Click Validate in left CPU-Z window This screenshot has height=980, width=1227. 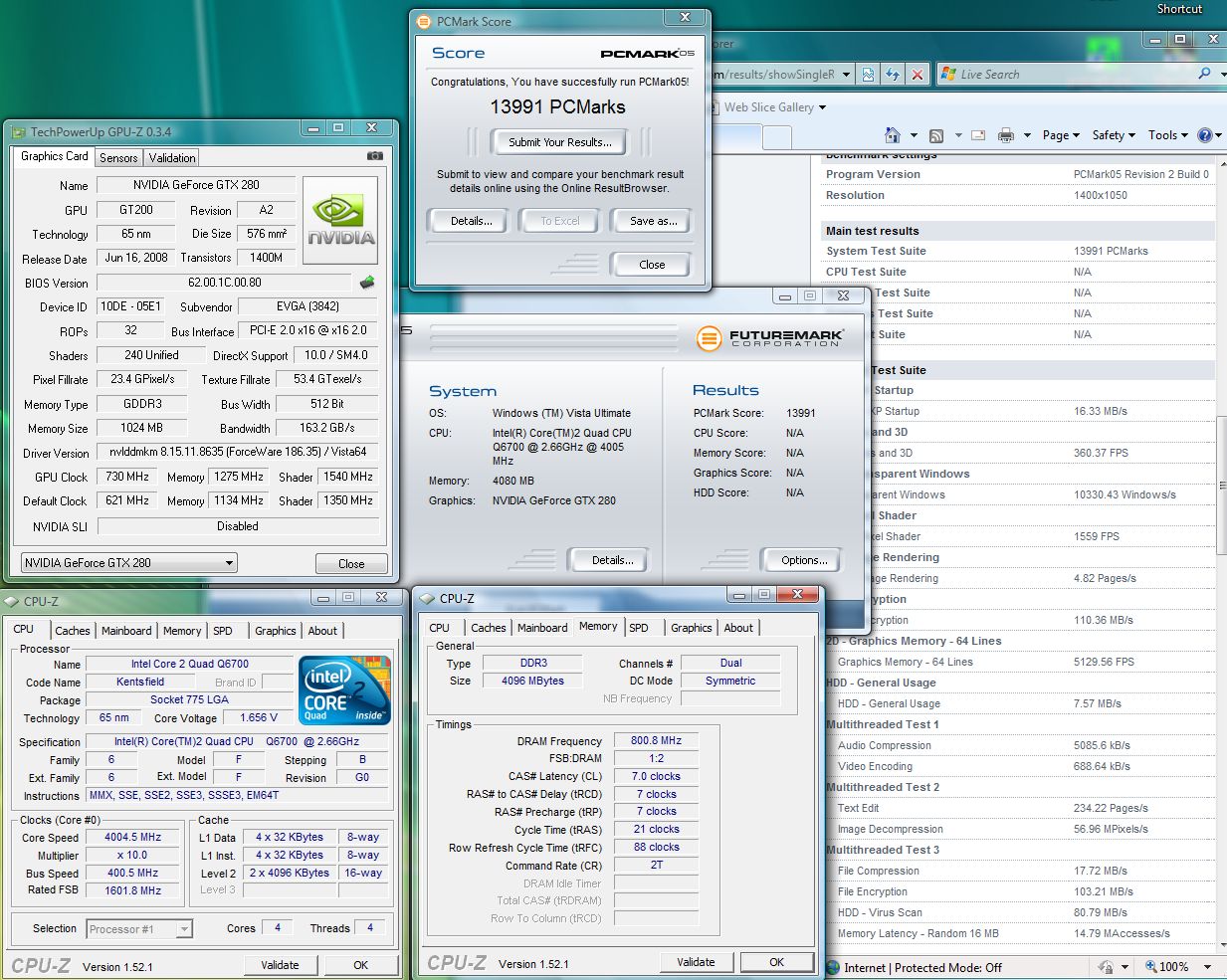coord(280,965)
